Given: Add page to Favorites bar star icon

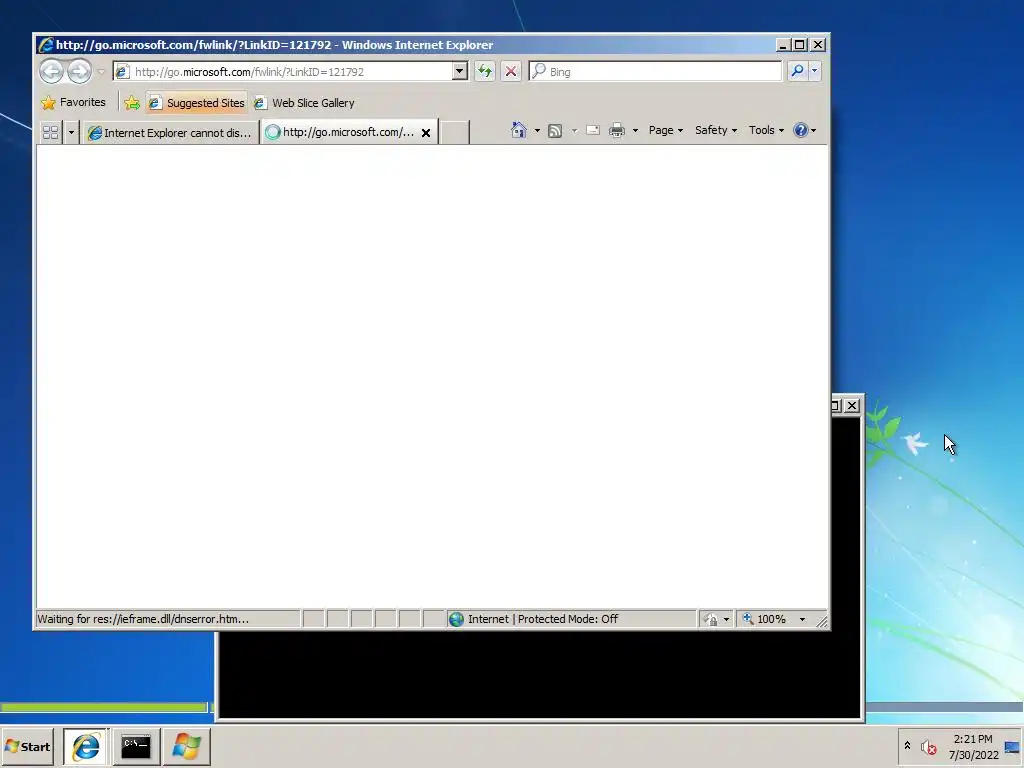Looking at the screenshot, I should point(132,103).
